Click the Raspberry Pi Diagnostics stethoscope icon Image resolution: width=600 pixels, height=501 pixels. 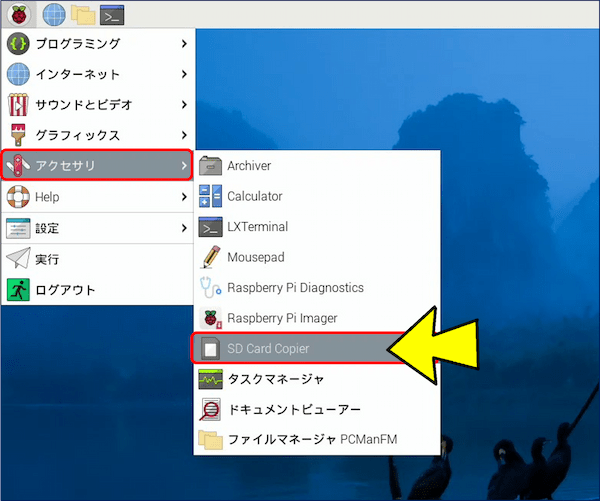(x=210, y=288)
